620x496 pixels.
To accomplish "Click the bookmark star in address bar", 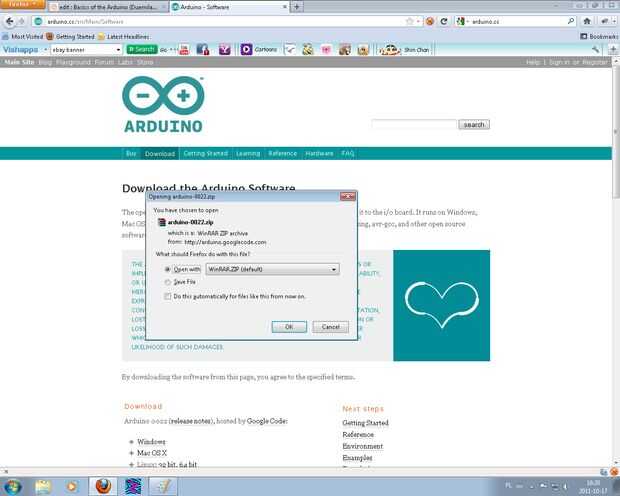I will pyautogui.click(x=409, y=21).
